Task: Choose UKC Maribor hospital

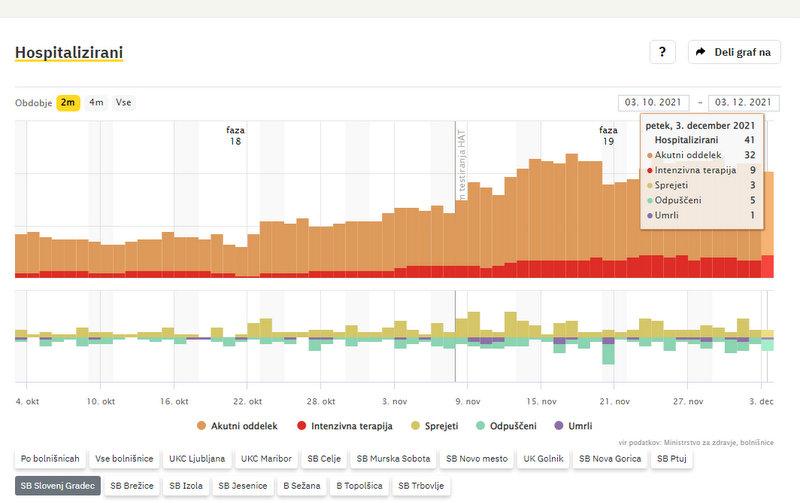Action: 268,459
